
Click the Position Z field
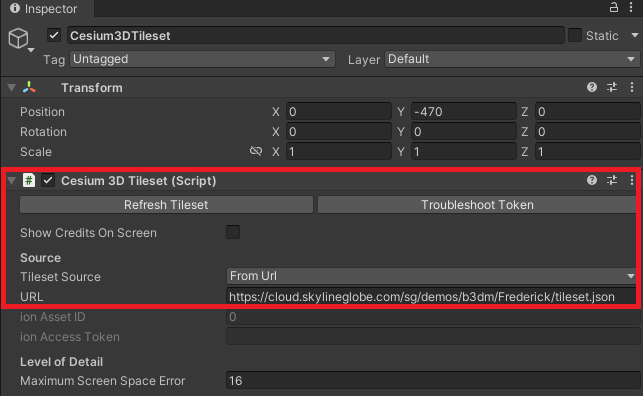(x=587, y=112)
